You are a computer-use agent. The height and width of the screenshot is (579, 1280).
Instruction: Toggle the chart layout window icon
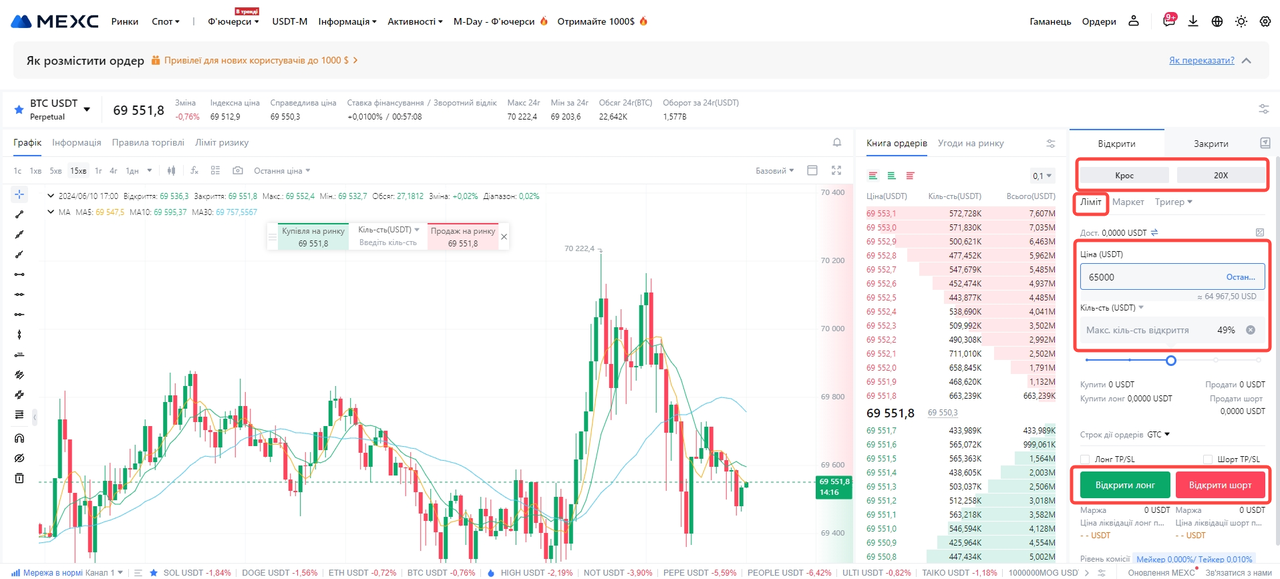(812, 171)
